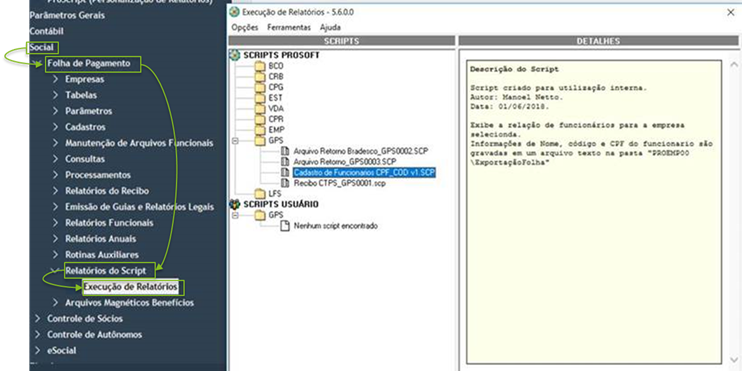
Task: Open Manutenção de Arquivos Funcionais
Action: (139, 143)
